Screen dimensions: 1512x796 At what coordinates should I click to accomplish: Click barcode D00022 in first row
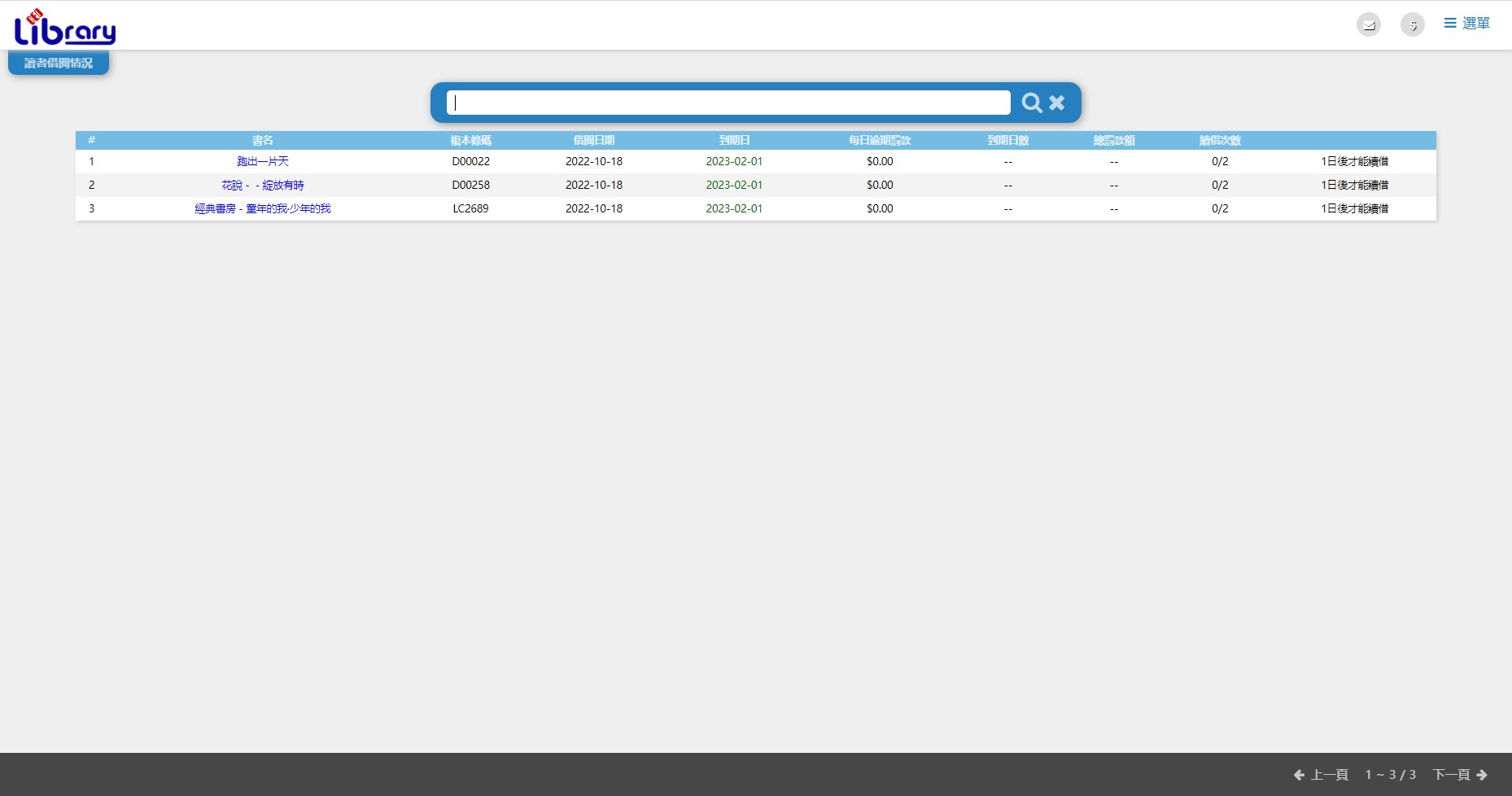tap(471, 162)
